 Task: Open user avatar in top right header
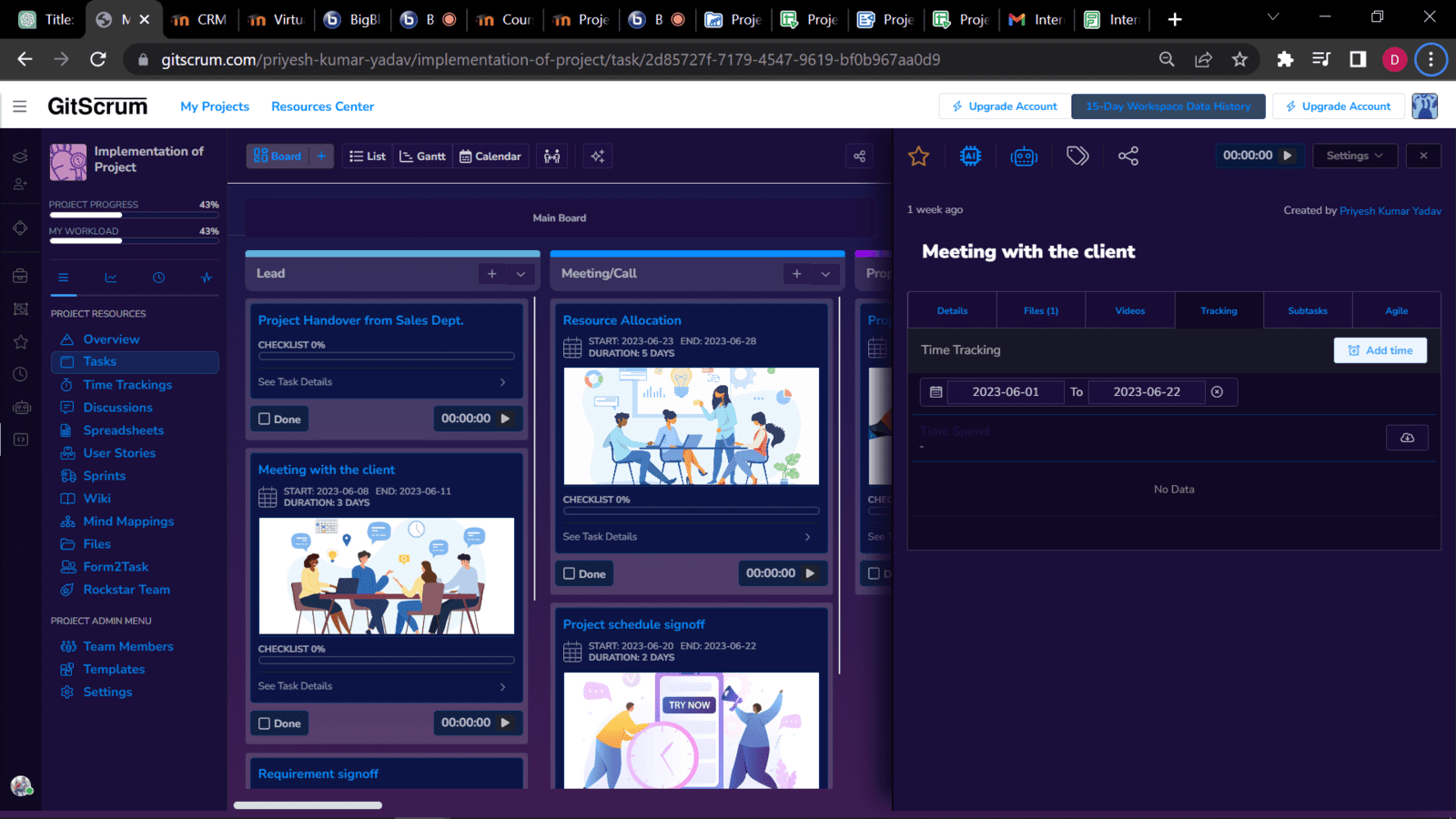(1424, 106)
